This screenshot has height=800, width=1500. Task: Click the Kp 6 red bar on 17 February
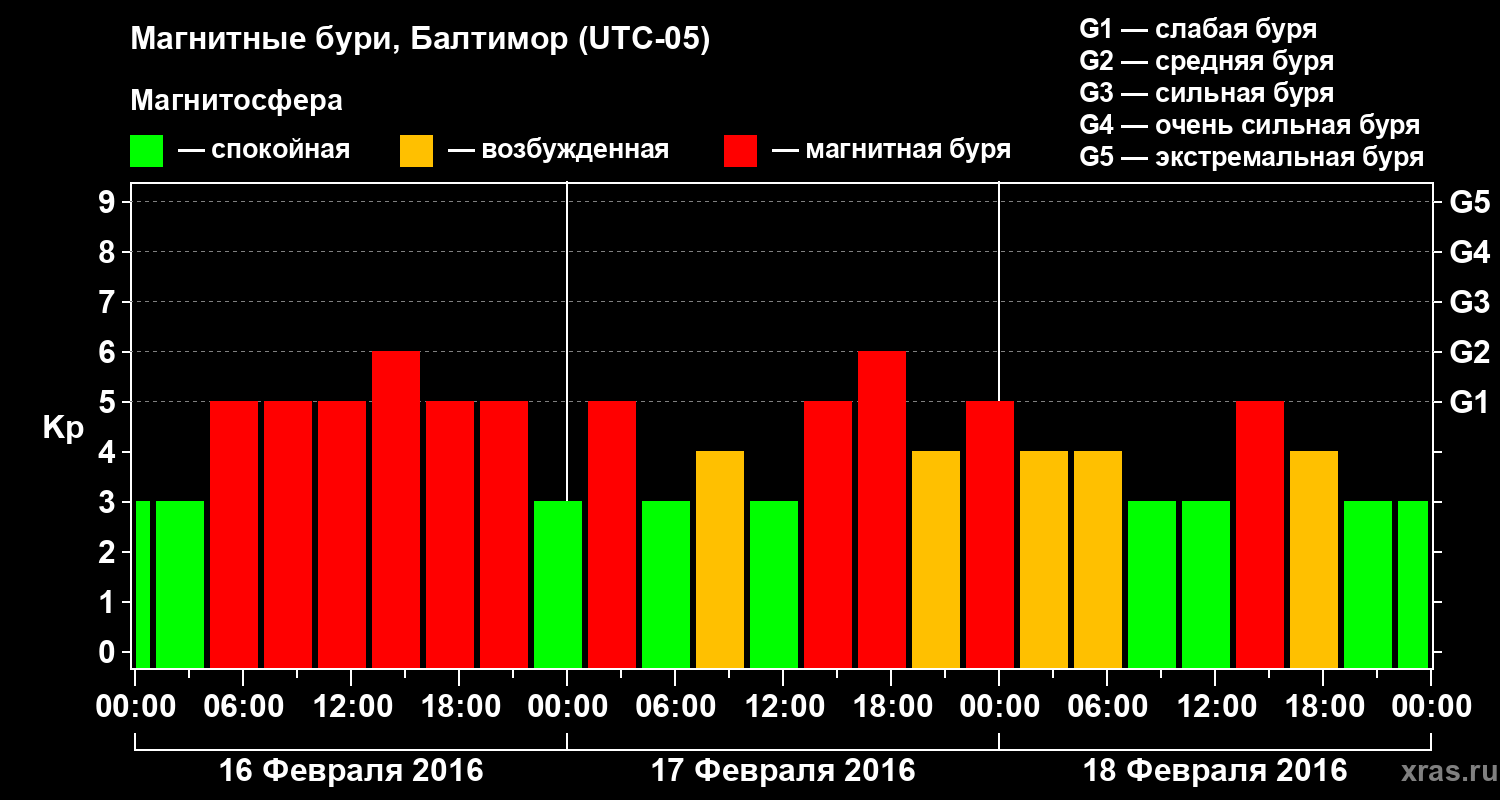click(882, 509)
